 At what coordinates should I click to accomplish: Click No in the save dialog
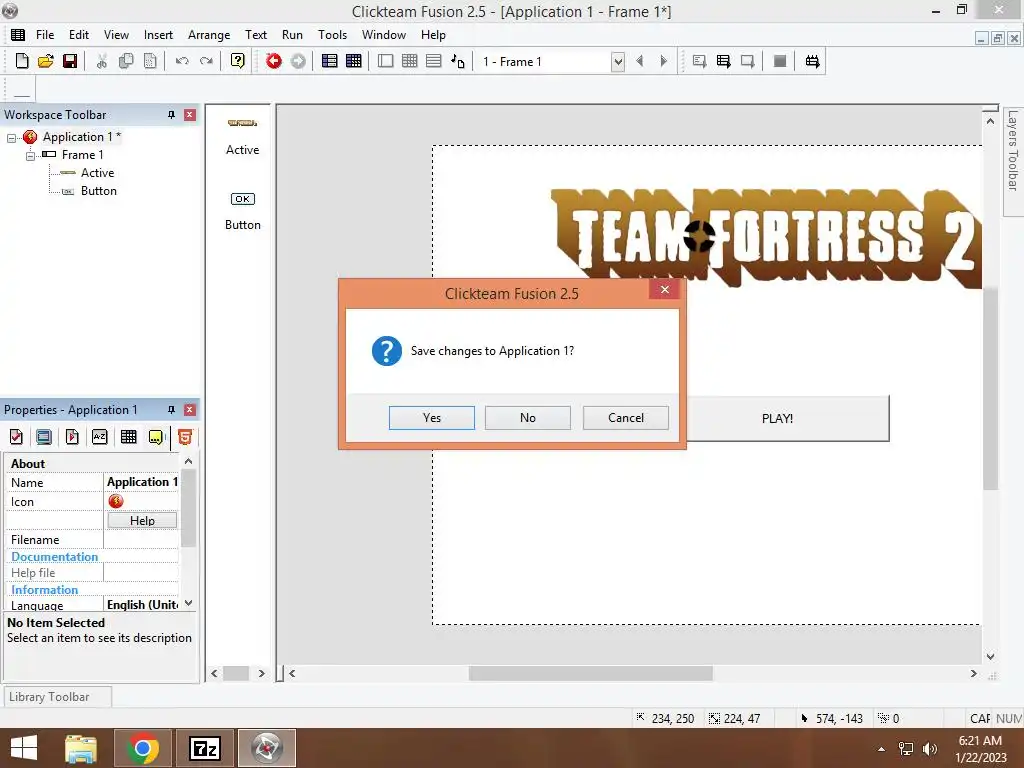pos(528,418)
